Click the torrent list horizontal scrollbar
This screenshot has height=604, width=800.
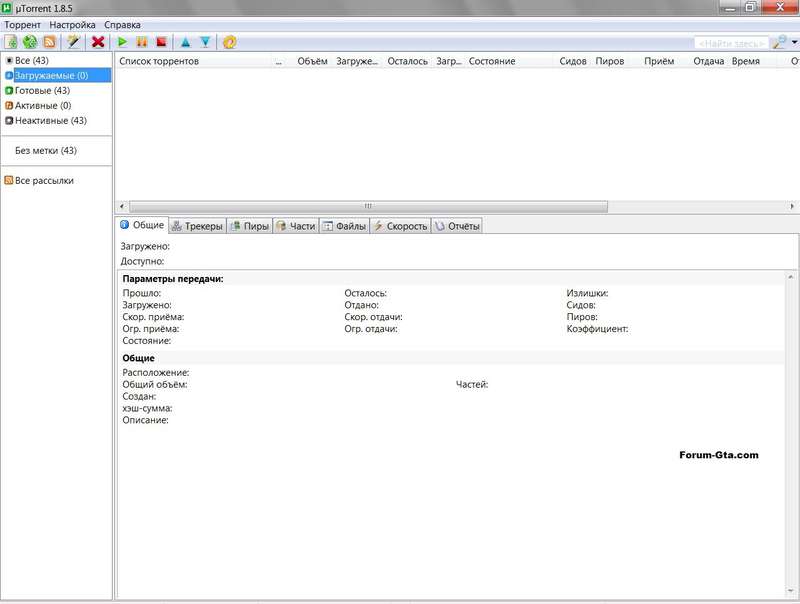coord(368,206)
